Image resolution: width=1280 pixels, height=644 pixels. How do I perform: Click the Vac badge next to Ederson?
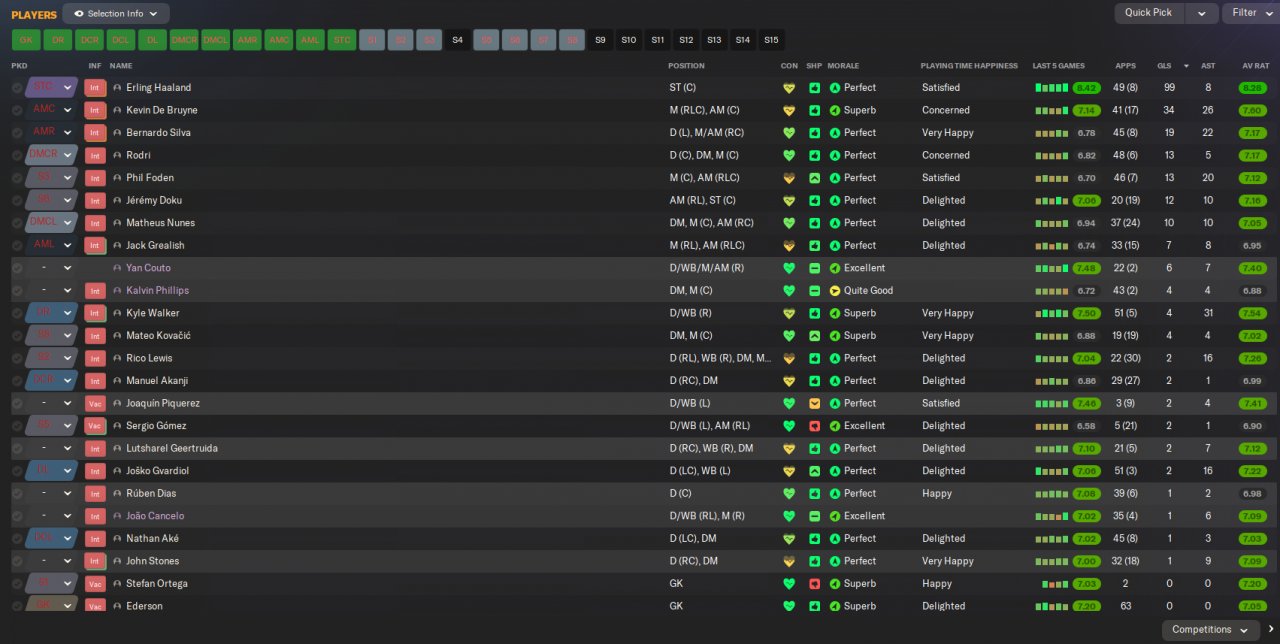[x=95, y=606]
